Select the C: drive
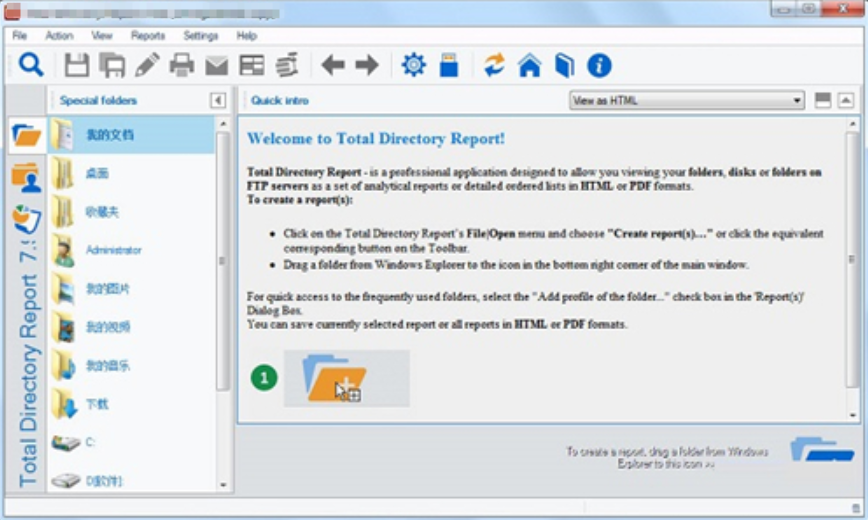 [131, 442]
